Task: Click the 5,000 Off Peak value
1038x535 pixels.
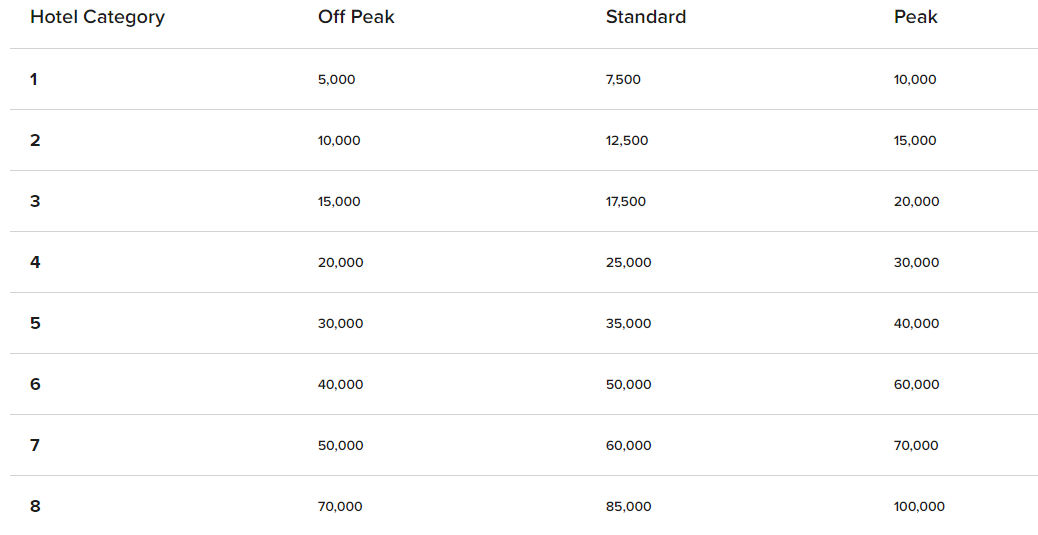Action: click(336, 79)
